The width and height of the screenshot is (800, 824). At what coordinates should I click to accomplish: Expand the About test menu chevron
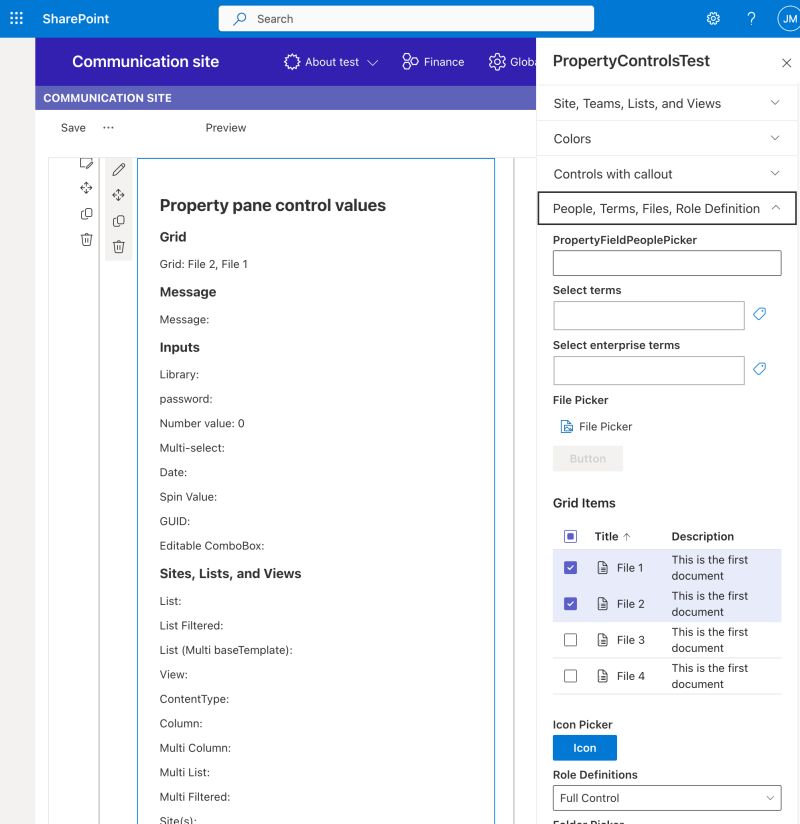pos(373,63)
